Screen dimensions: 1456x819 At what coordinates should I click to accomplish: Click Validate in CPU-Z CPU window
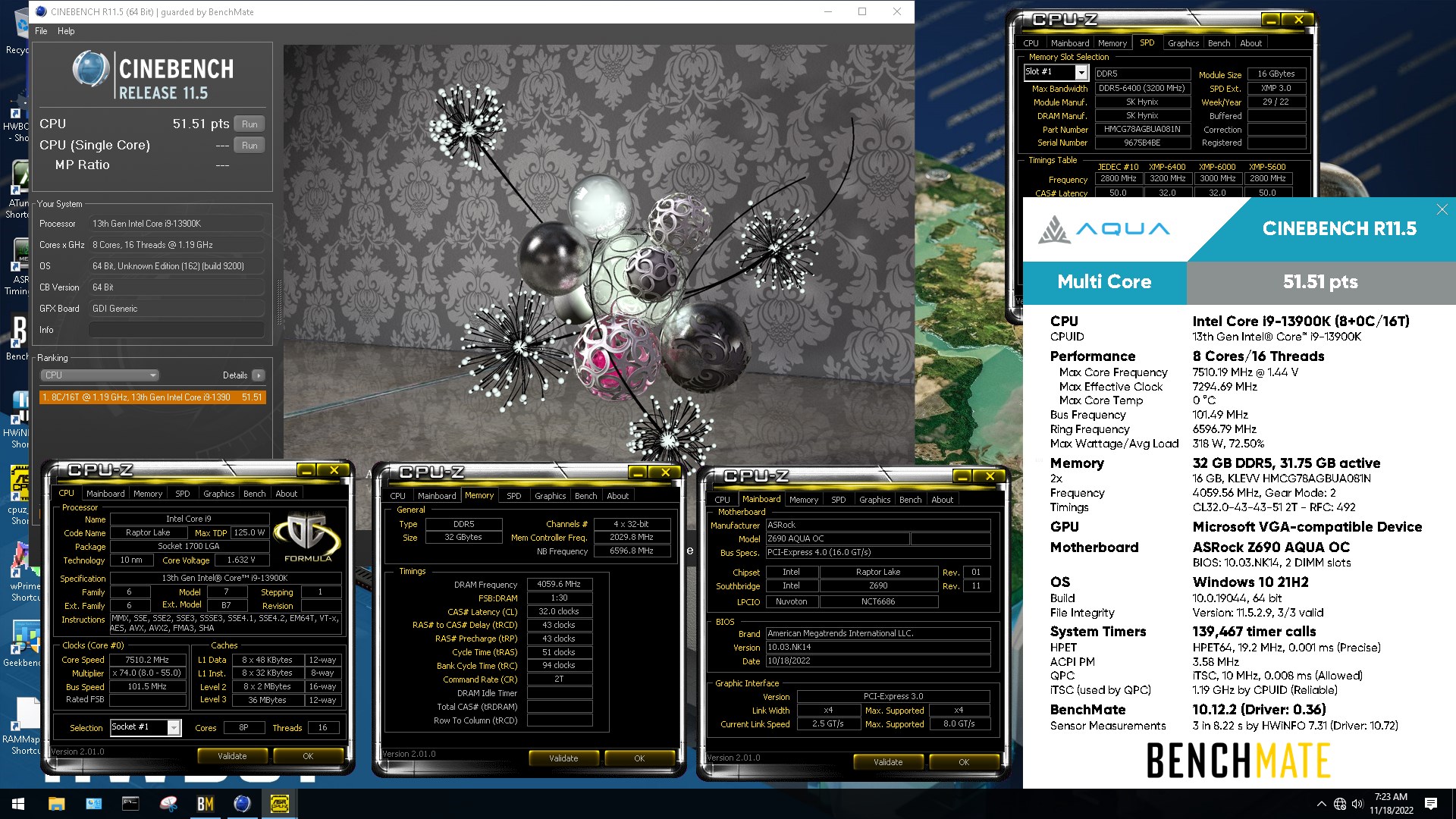(x=232, y=756)
